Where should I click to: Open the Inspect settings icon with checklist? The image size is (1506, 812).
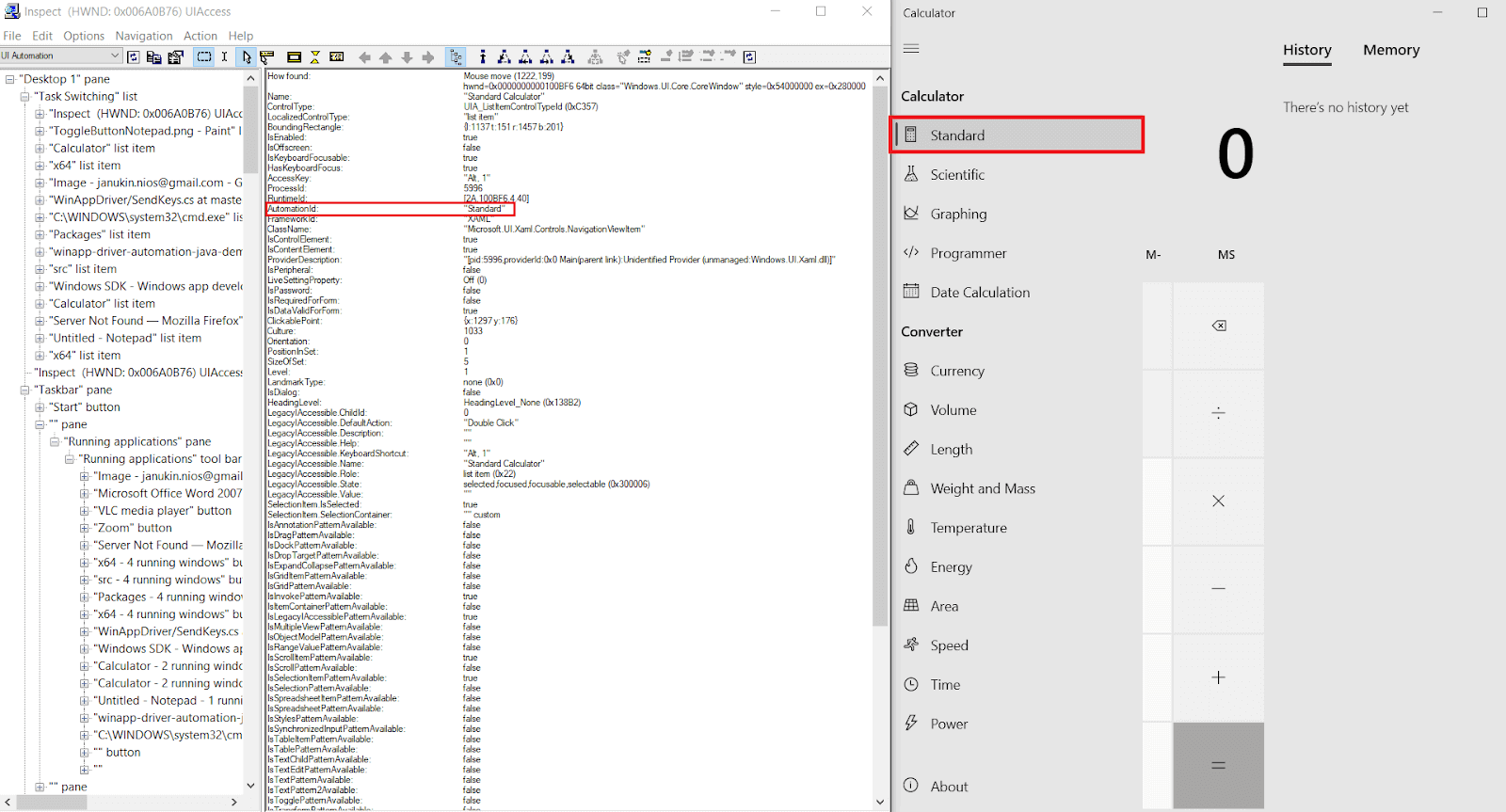(175, 57)
